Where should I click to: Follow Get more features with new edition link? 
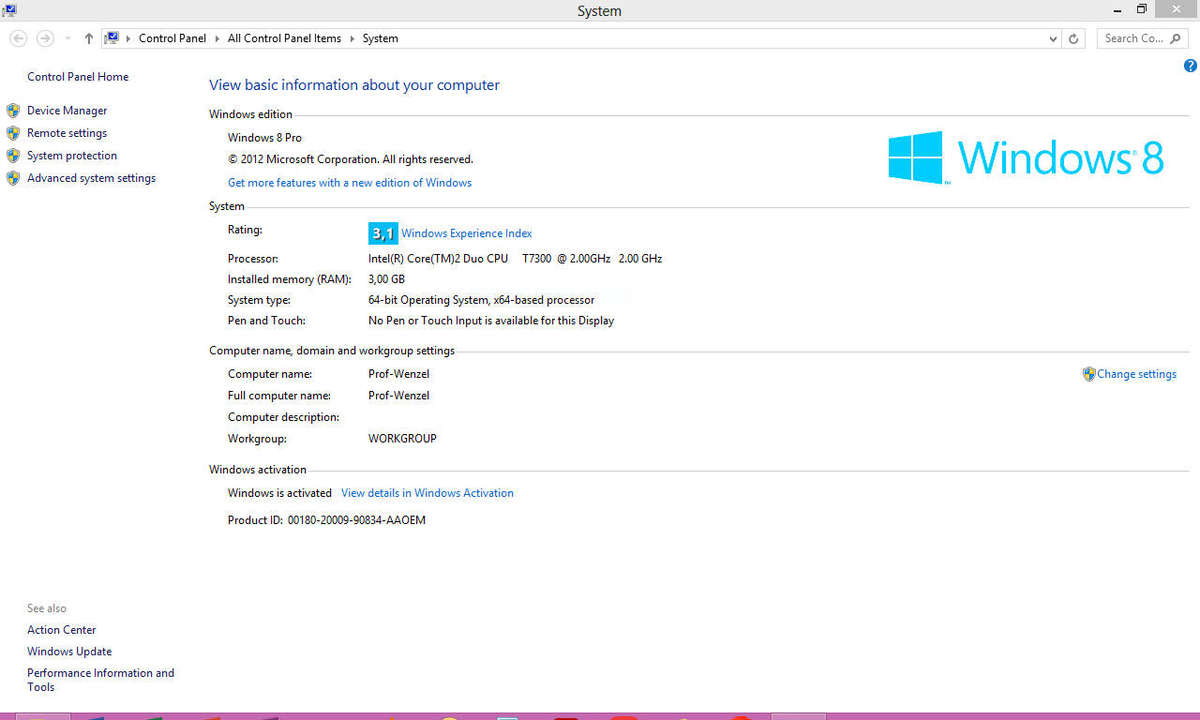click(350, 183)
